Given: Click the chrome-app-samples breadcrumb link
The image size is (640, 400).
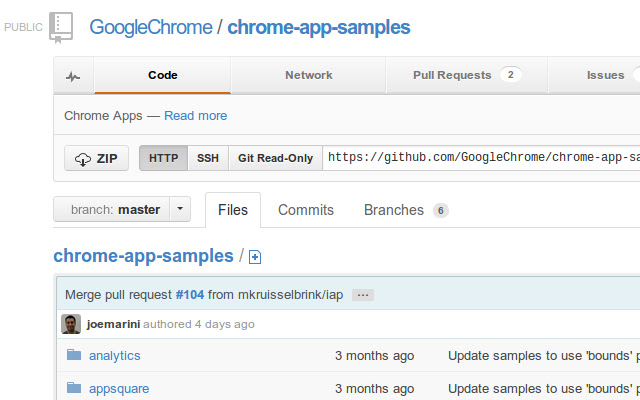Looking at the screenshot, I should tap(143, 256).
